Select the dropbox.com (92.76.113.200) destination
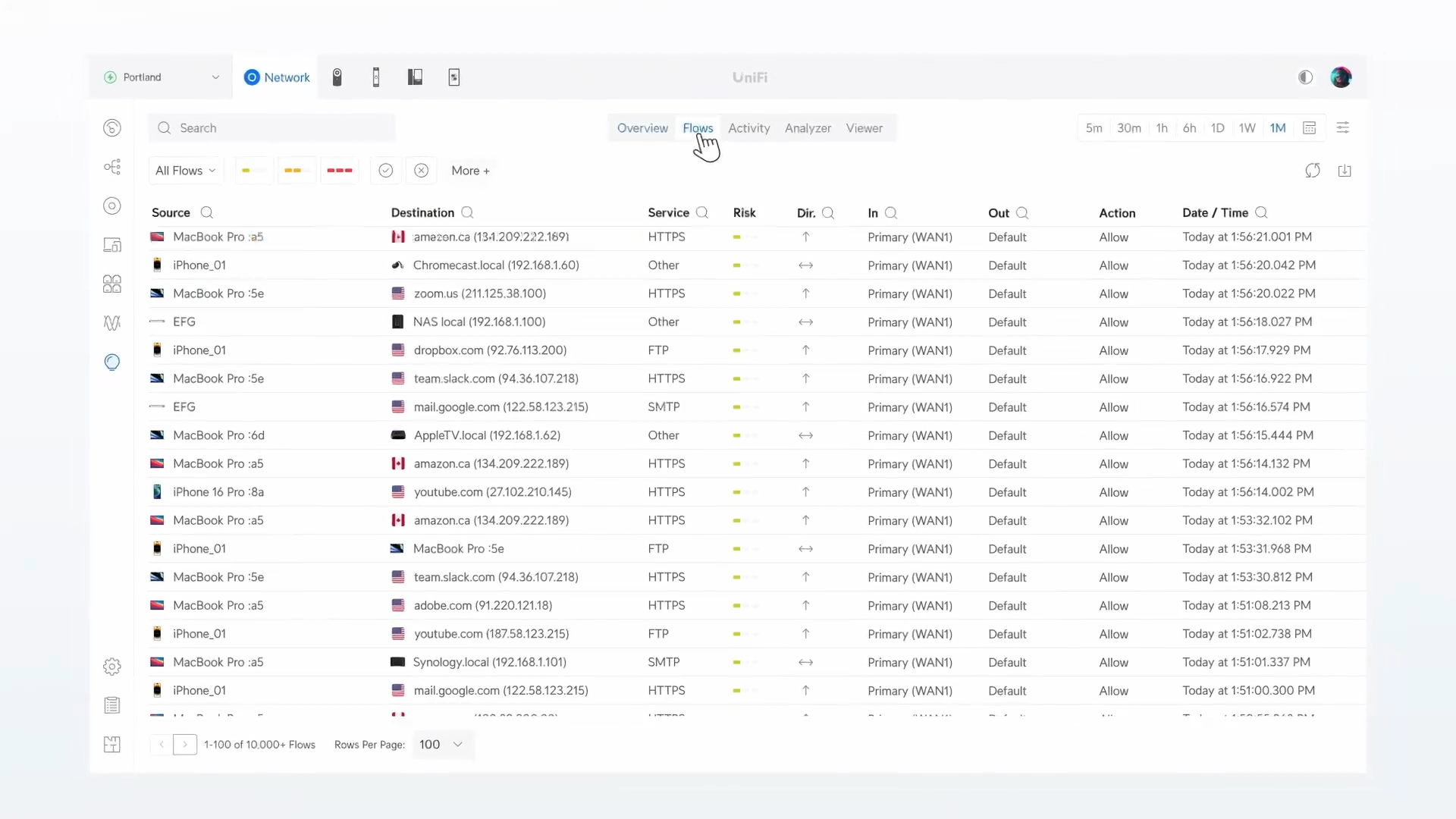 point(490,350)
